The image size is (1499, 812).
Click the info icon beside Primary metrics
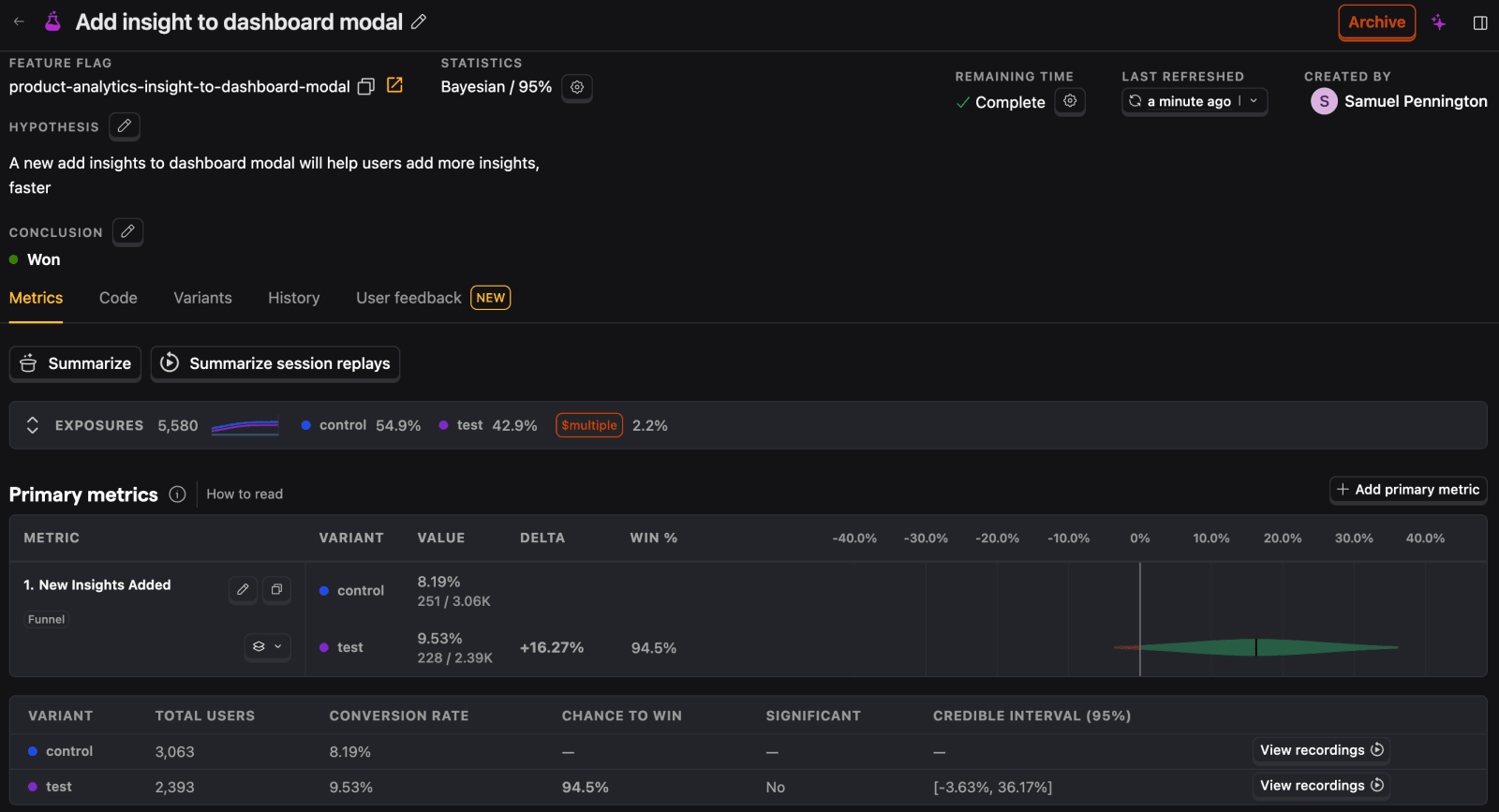177,495
